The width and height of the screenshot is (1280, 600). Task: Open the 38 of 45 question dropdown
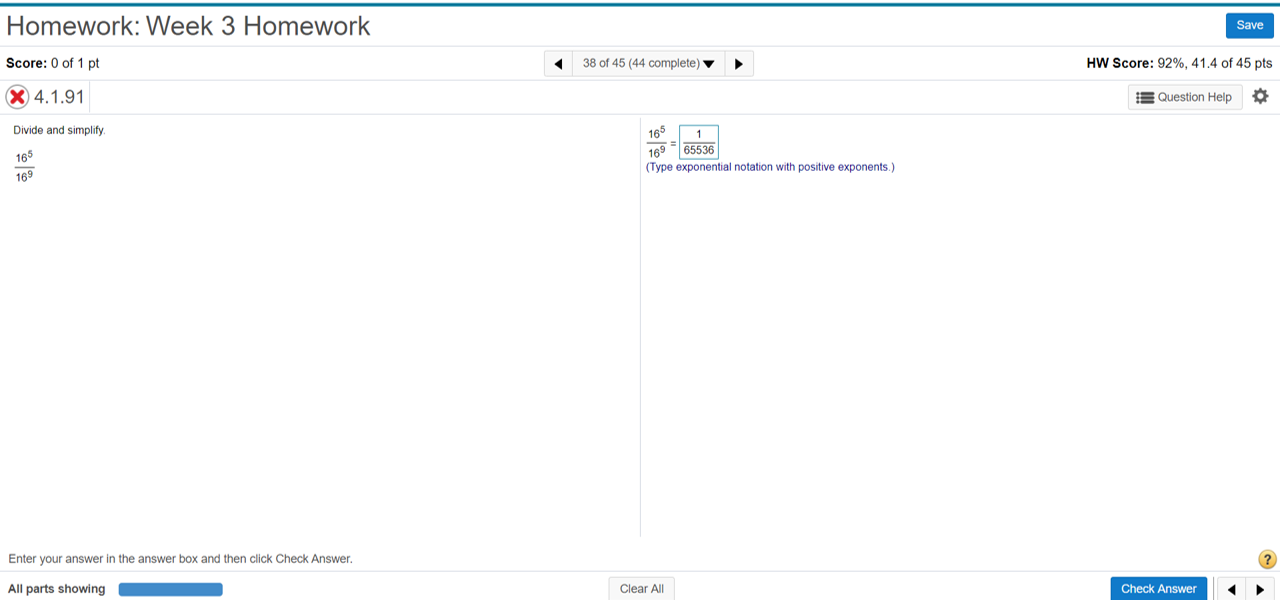648,64
